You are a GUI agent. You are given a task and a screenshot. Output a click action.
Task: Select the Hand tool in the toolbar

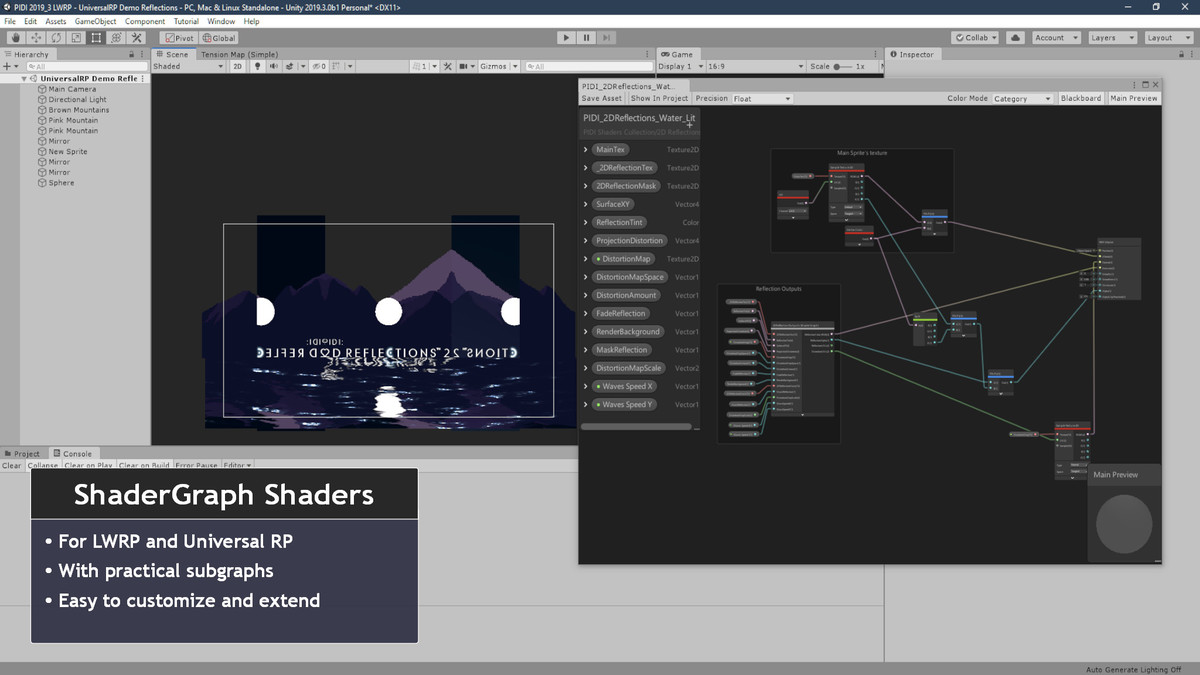click(15, 38)
